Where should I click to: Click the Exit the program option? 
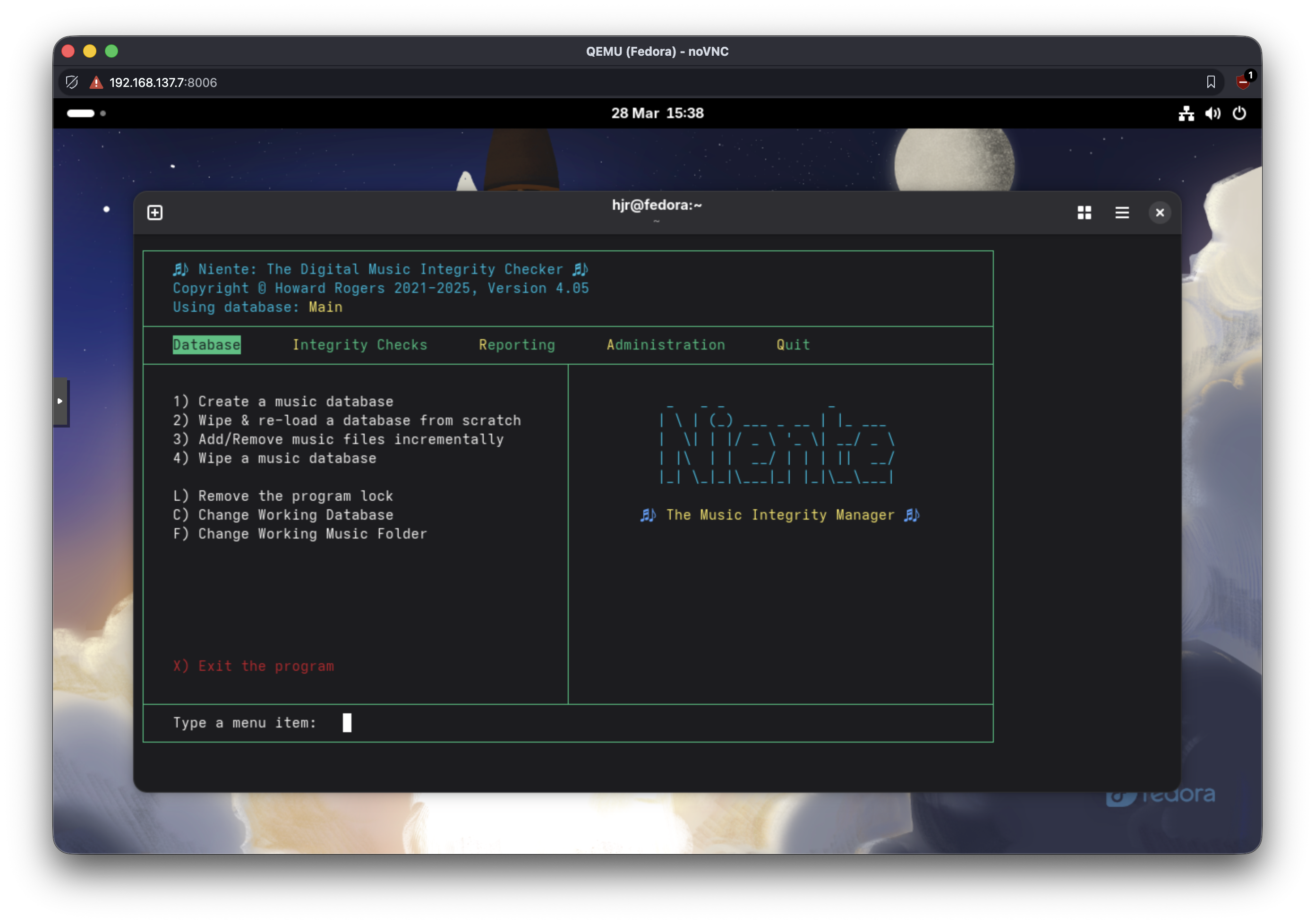pos(254,666)
